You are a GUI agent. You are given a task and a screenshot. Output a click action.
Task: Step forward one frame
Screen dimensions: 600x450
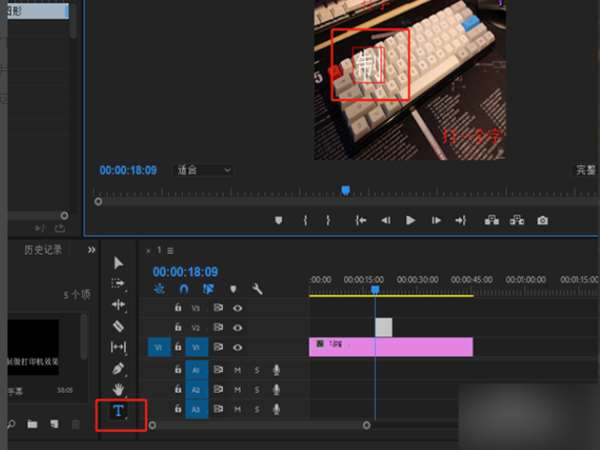coord(436,220)
